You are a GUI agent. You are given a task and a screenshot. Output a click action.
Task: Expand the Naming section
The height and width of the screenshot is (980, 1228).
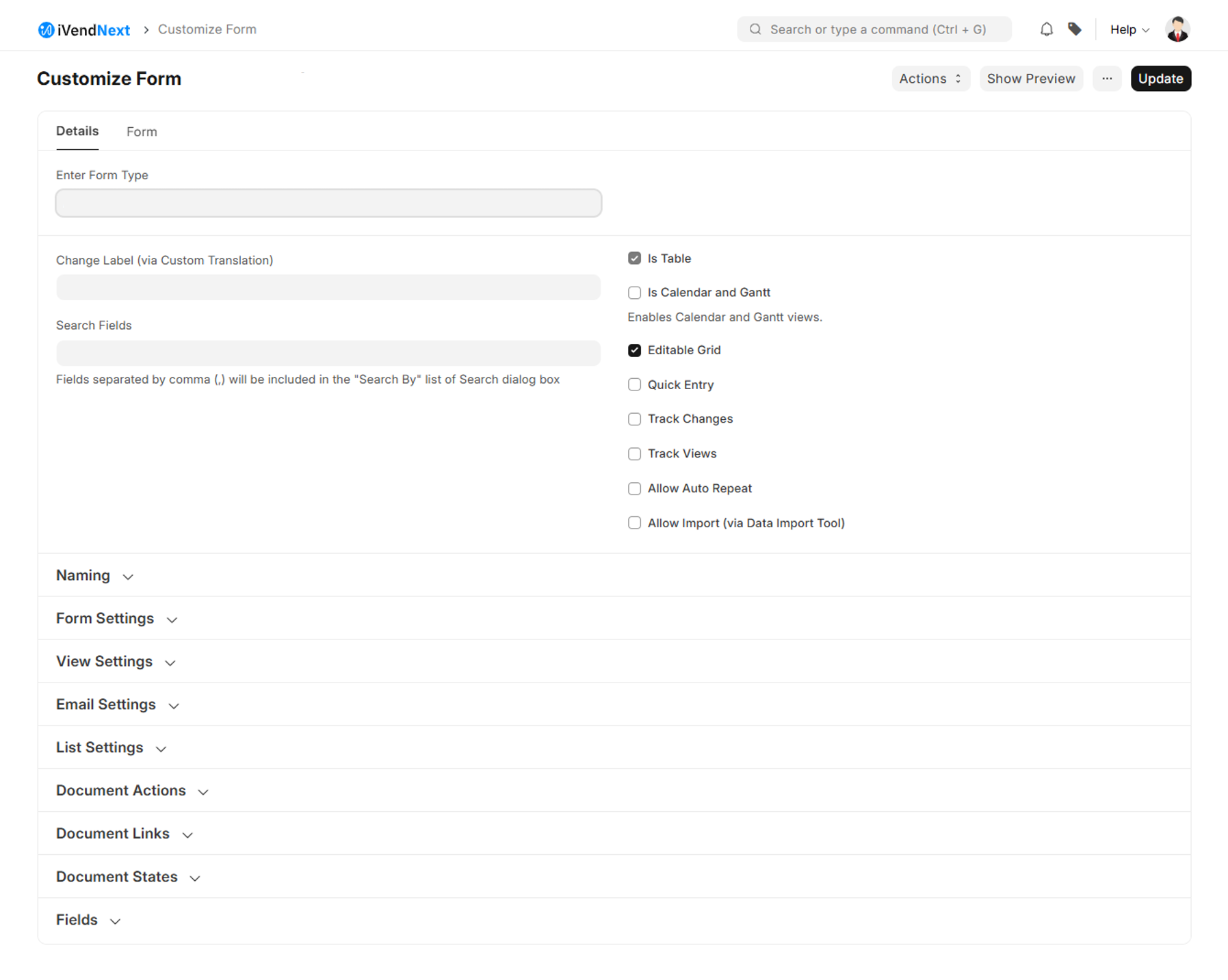tap(94, 576)
